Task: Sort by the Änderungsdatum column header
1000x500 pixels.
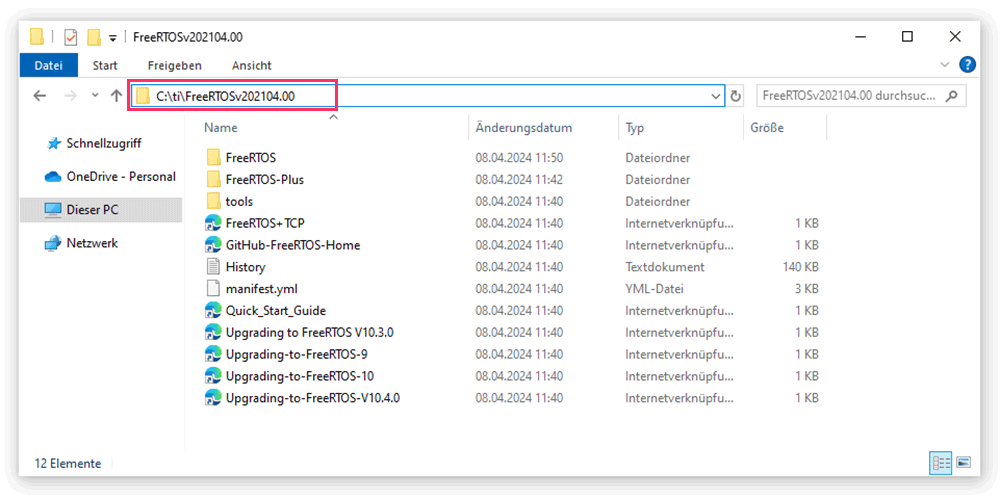Action: point(524,128)
